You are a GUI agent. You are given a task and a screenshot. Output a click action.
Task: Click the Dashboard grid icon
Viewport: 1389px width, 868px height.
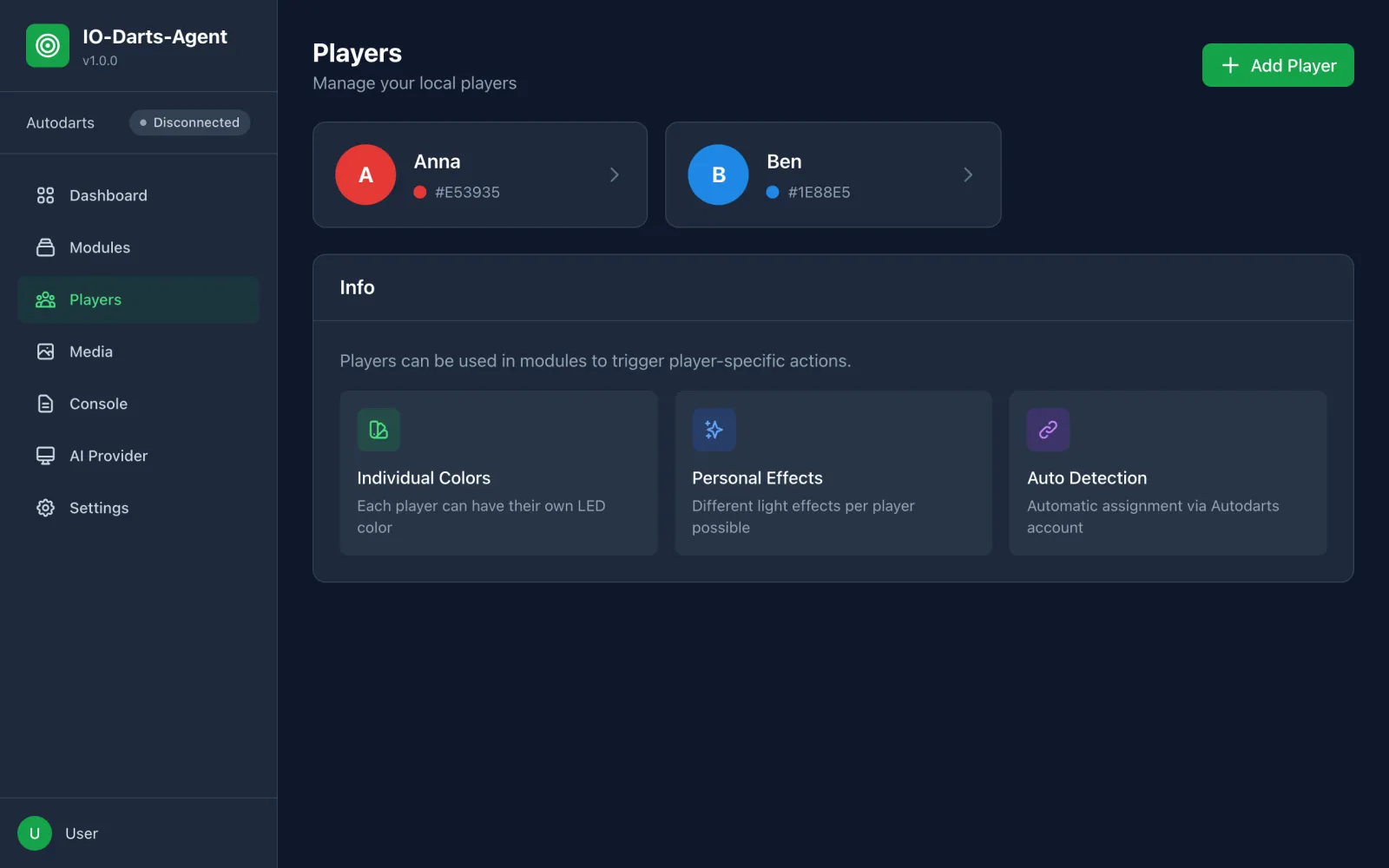pos(45,195)
